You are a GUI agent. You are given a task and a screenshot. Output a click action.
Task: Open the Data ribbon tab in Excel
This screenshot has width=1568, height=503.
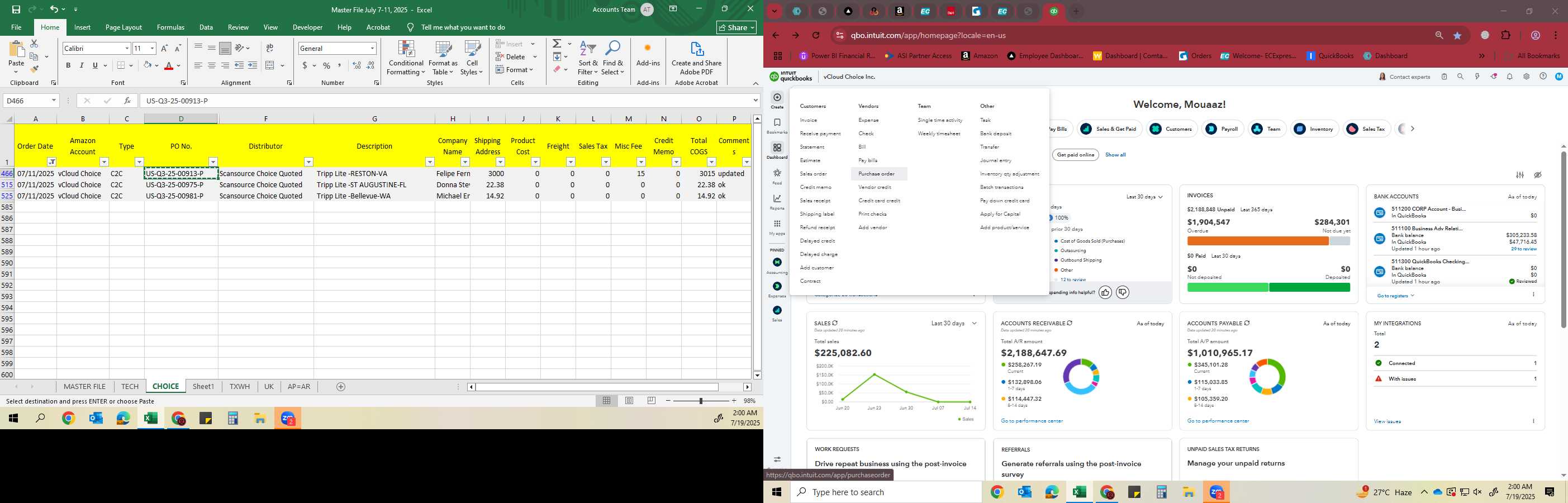click(x=206, y=27)
